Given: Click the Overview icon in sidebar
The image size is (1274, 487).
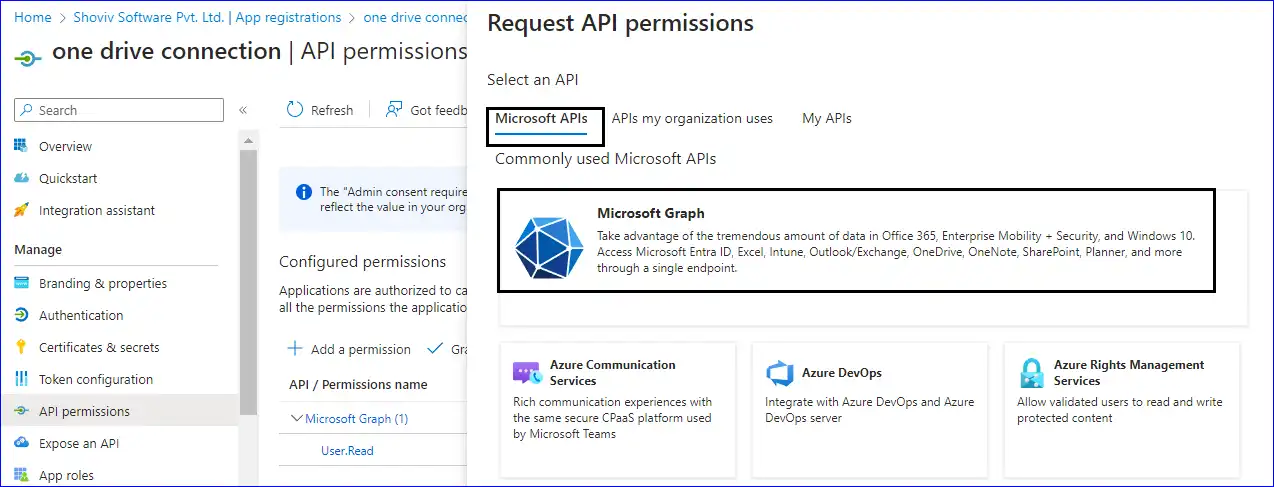Looking at the screenshot, I should tap(21, 146).
